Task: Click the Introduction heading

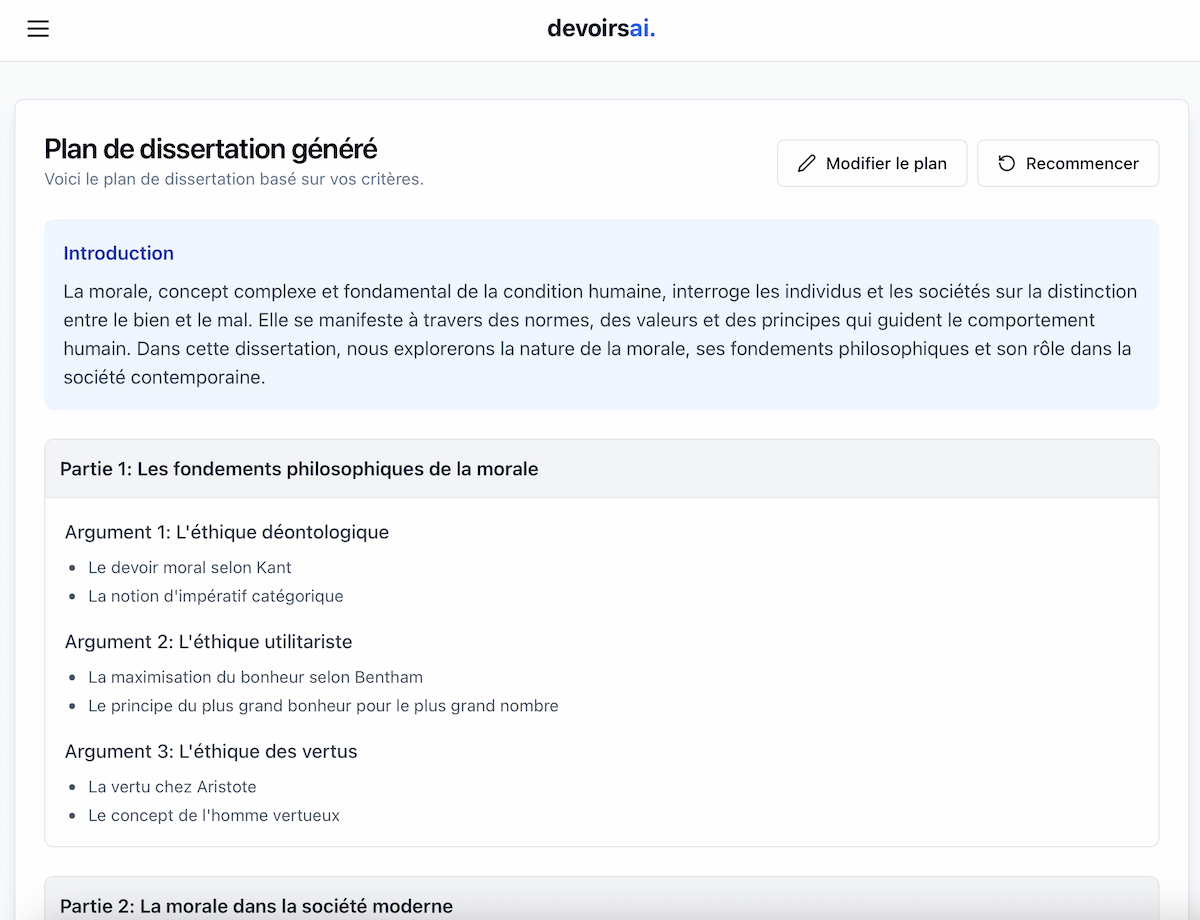Action: click(x=119, y=253)
